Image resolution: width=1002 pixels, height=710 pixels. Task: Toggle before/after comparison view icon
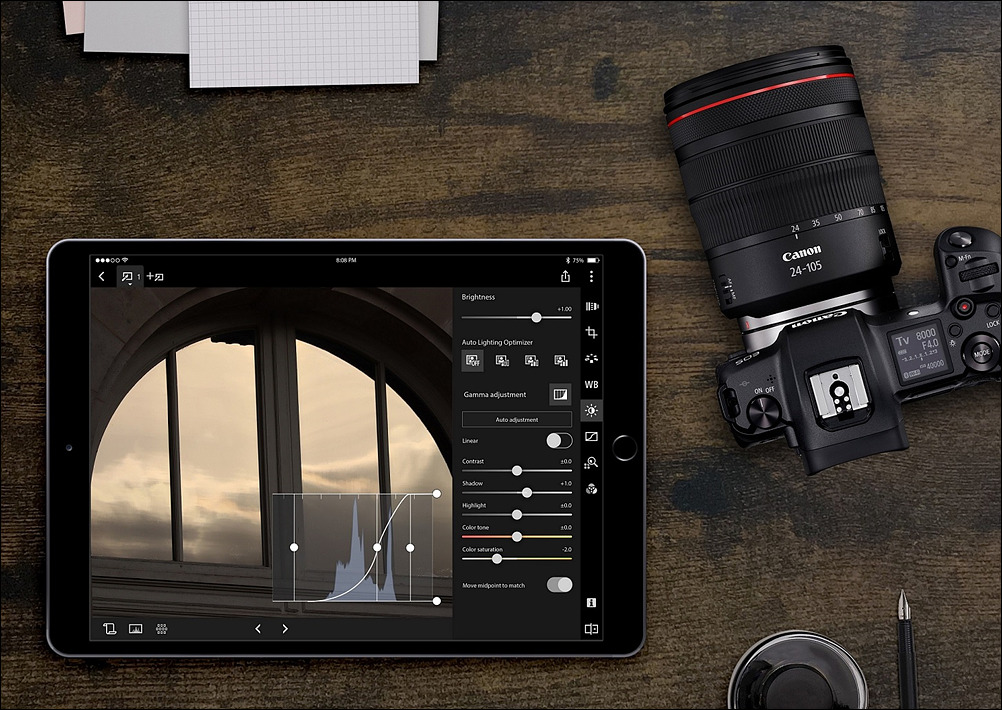591,629
